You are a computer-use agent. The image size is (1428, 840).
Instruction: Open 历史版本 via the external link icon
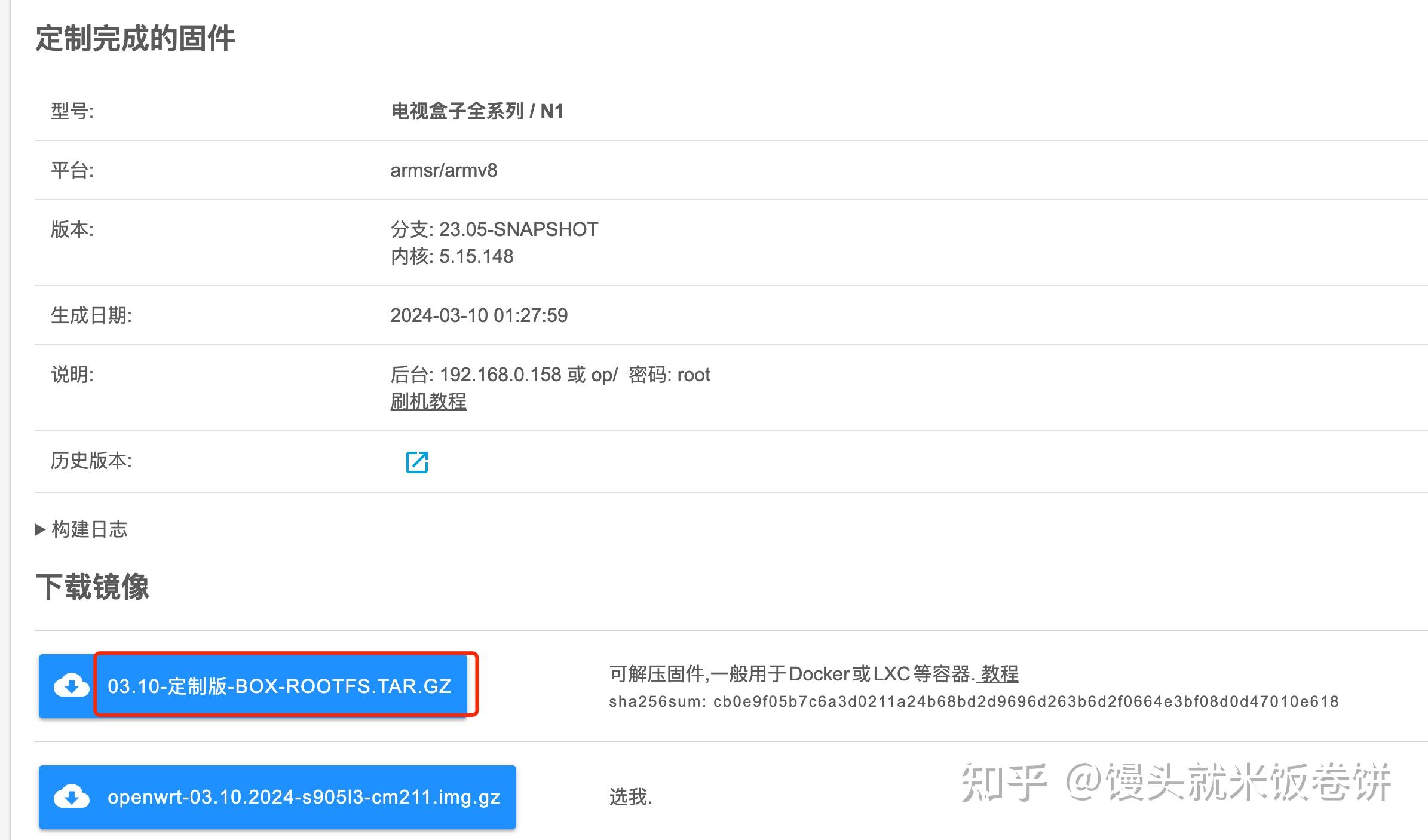(417, 461)
